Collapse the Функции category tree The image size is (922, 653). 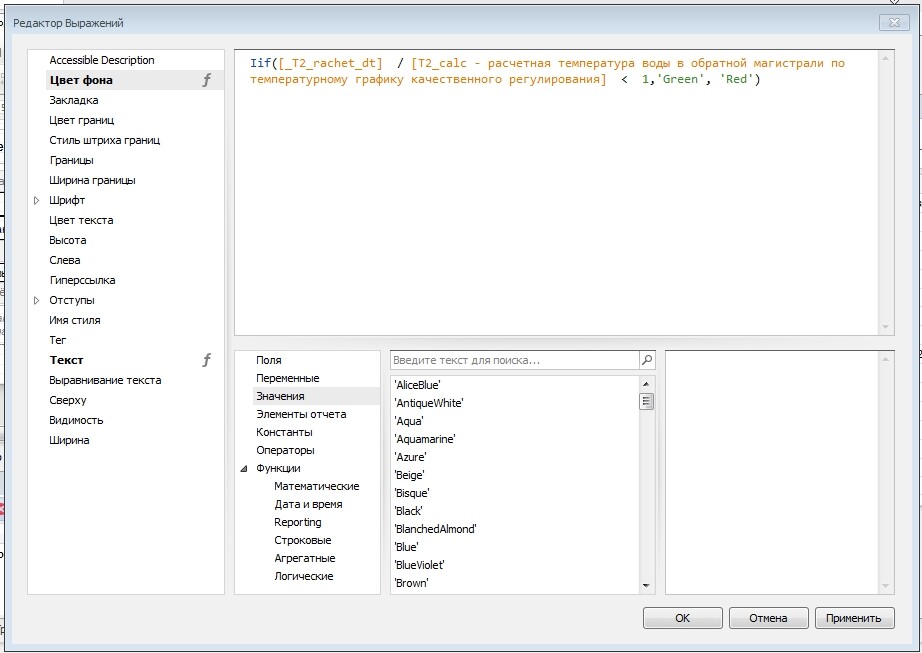[243, 468]
